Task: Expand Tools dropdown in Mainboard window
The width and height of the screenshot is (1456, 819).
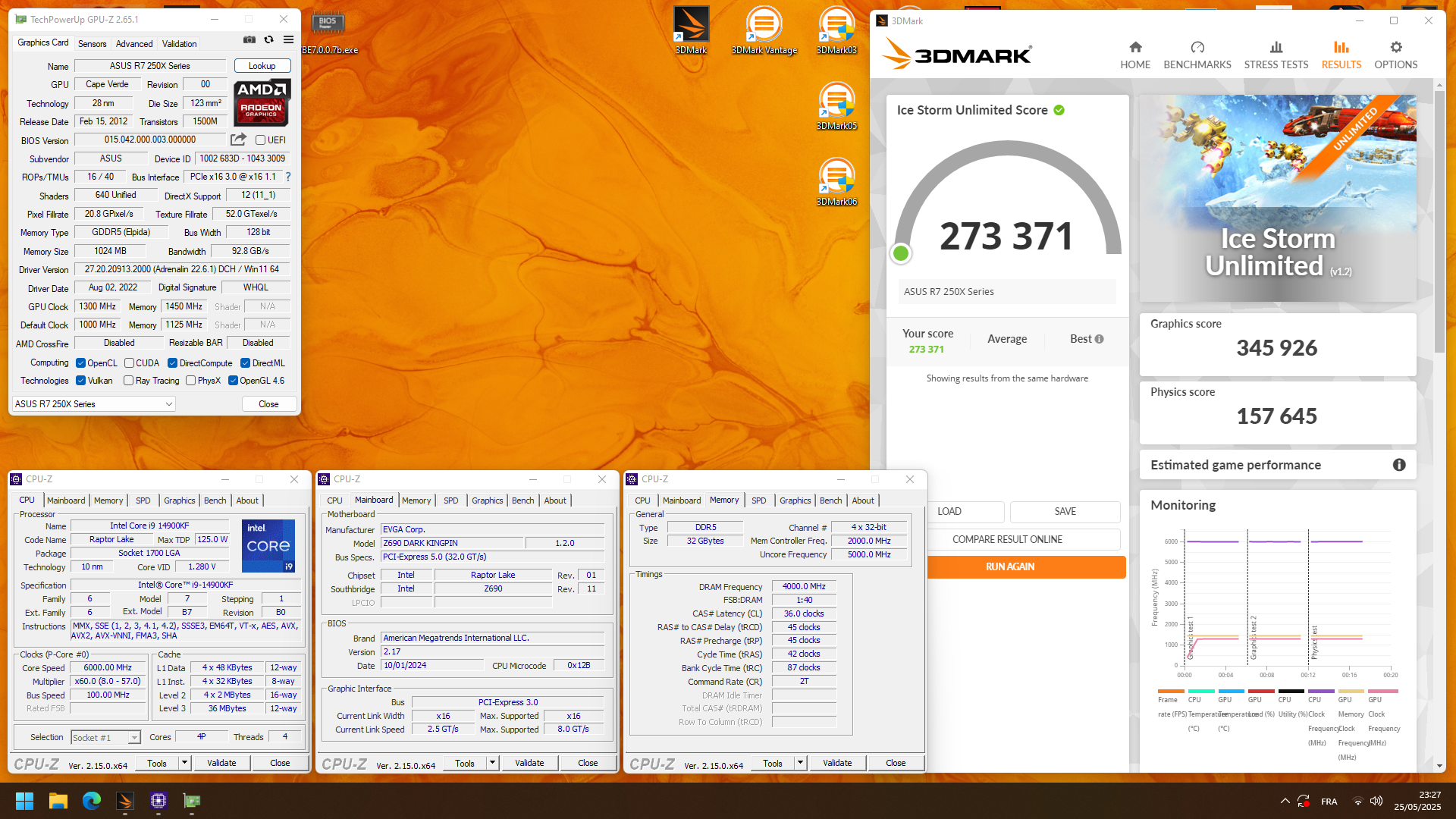Action: (492, 764)
